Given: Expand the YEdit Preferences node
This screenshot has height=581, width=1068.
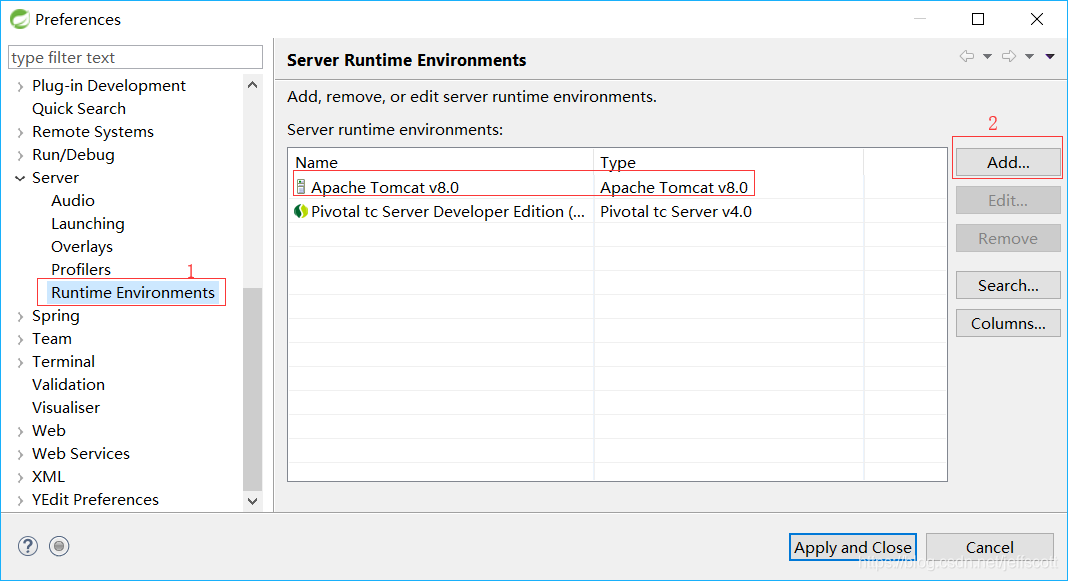Looking at the screenshot, I should [20, 501].
